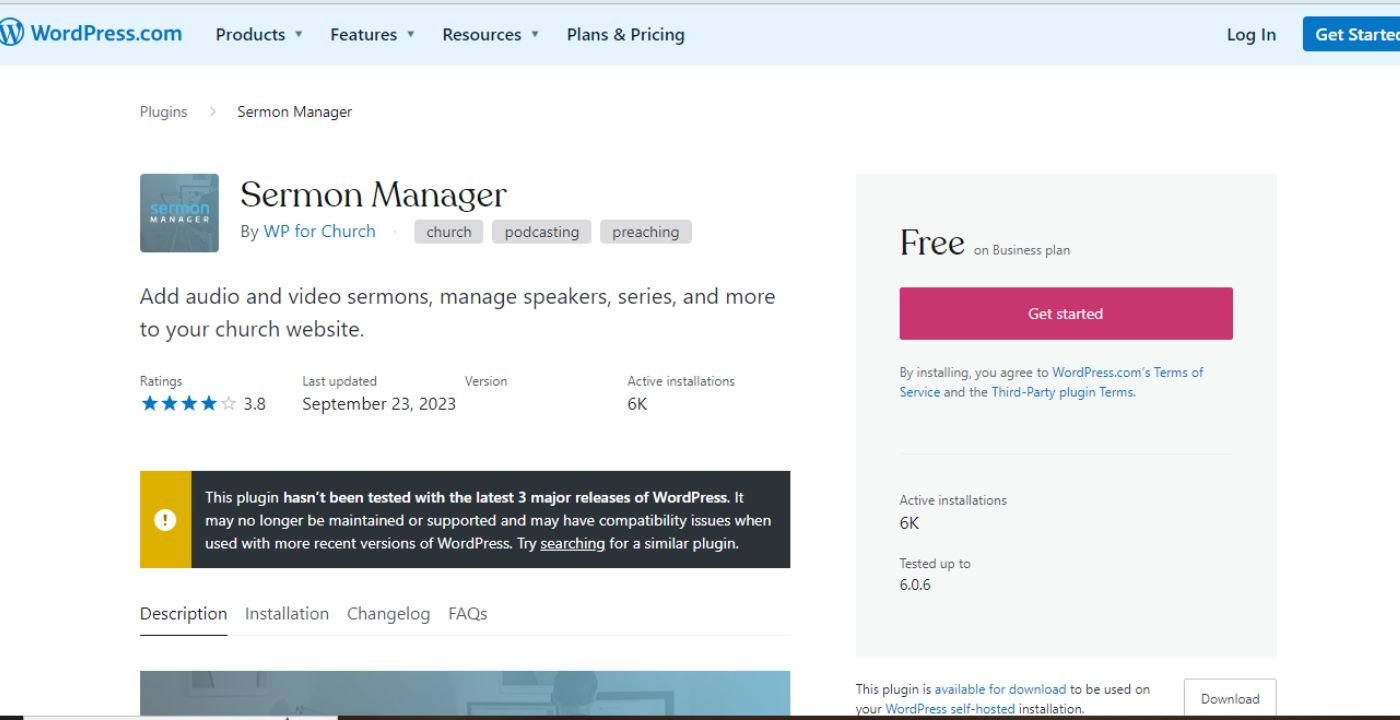Image resolution: width=1400 pixels, height=720 pixels.
Task: Click the pink Get started button
Action: pos(1066,314)
